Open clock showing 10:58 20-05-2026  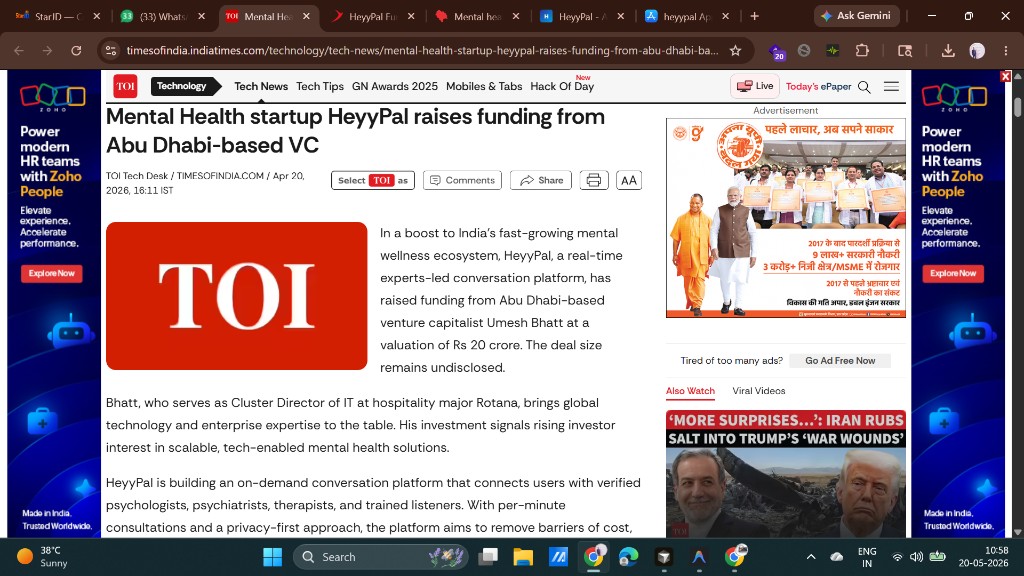pos(984,556)
